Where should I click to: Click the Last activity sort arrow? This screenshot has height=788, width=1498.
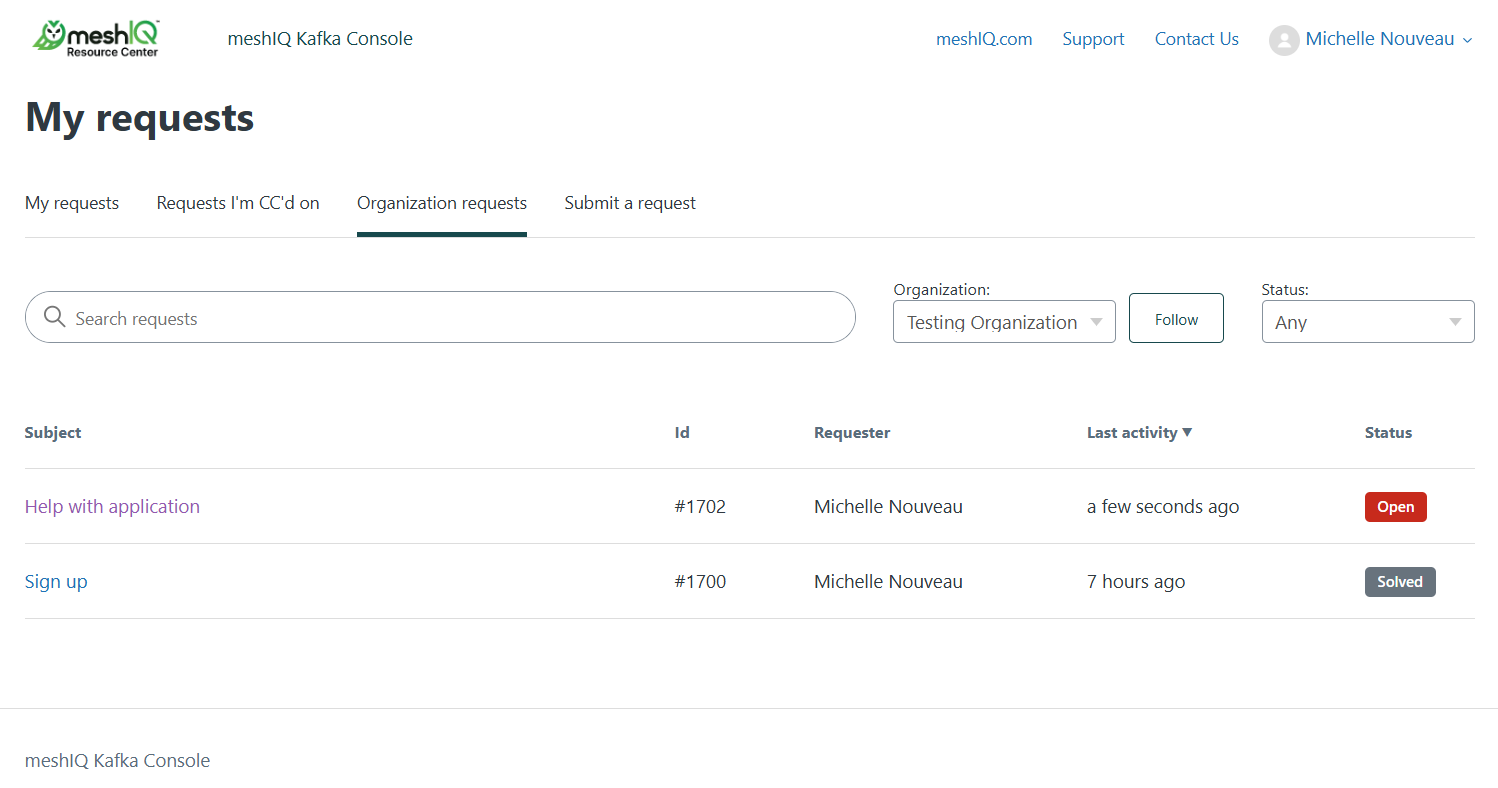pyautogui.click(x=1187, y=432)
